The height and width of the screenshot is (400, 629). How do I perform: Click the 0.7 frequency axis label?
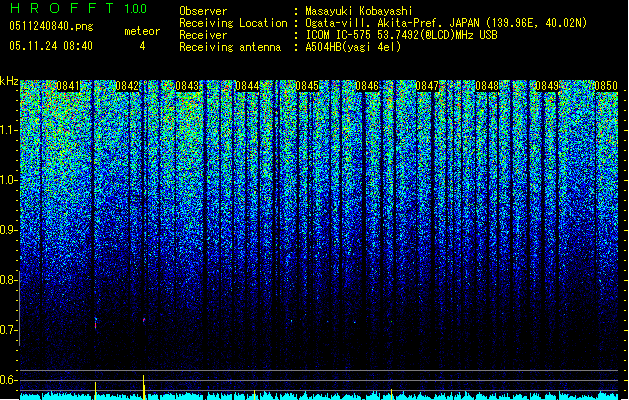point(8,330)
